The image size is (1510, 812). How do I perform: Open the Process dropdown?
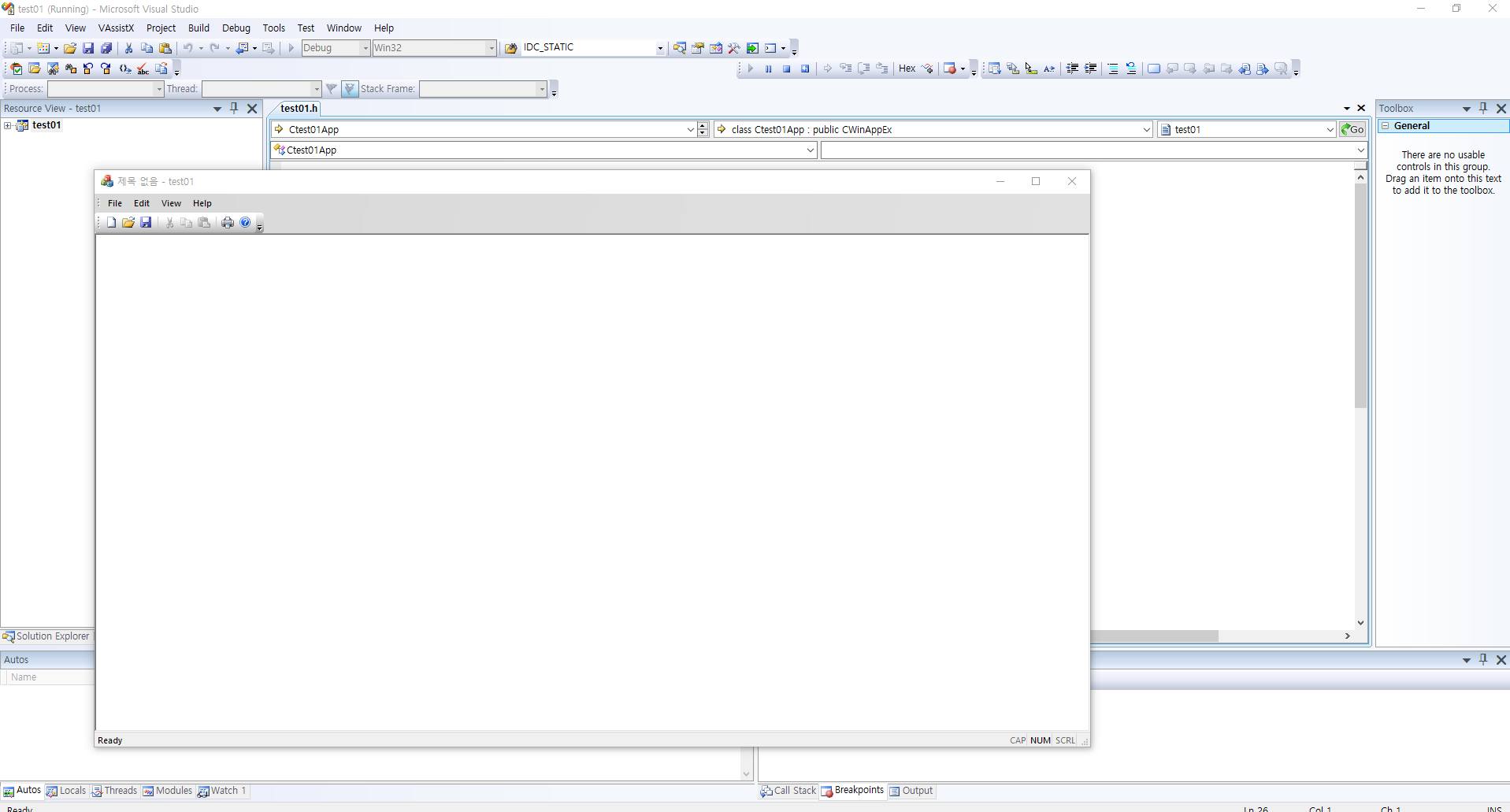pos(158,89)
